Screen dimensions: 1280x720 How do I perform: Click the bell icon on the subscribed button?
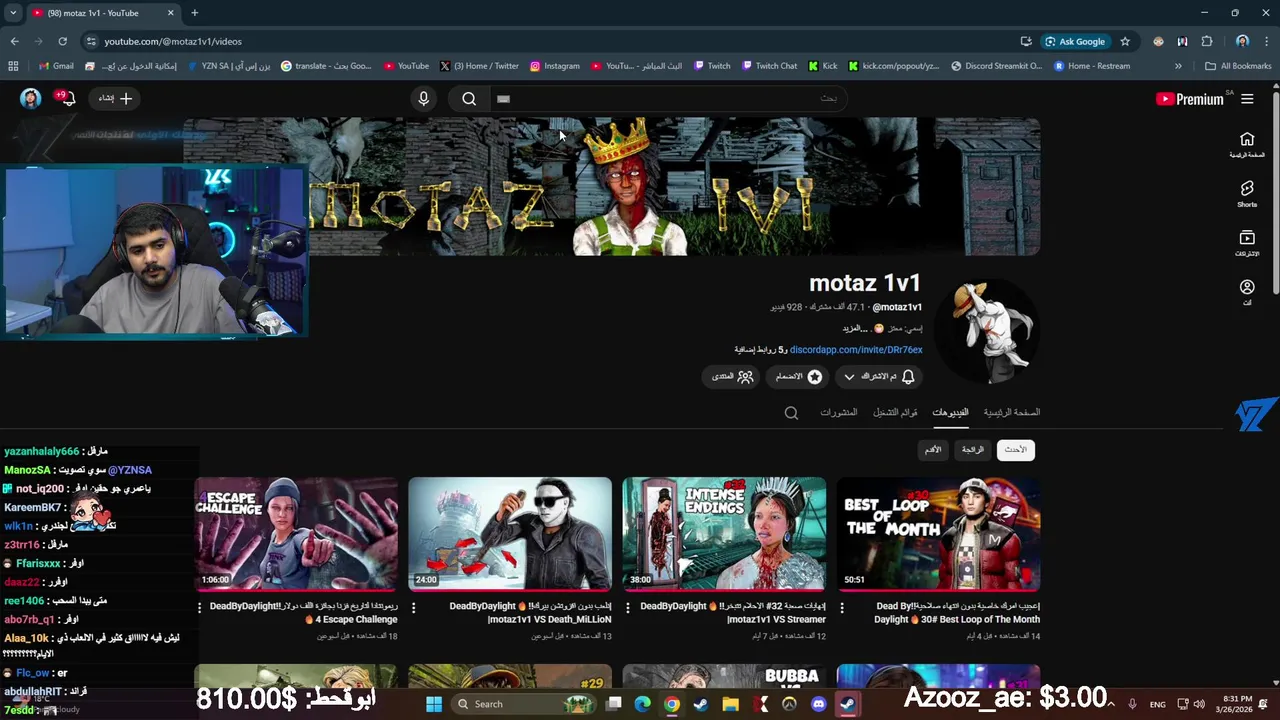[x=908, y=377]
